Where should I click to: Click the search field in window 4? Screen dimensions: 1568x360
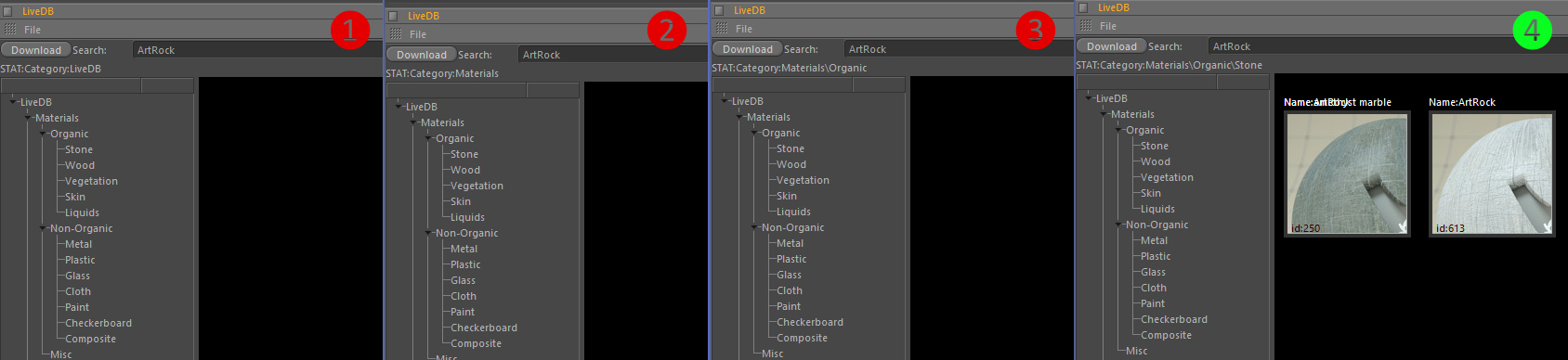[x=1388, y=46]
